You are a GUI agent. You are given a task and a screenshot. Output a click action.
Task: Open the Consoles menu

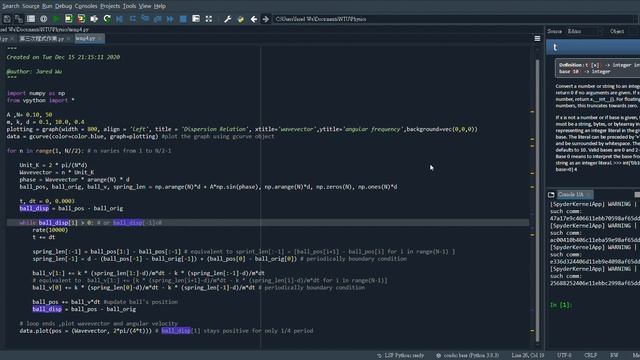(86, 6)
